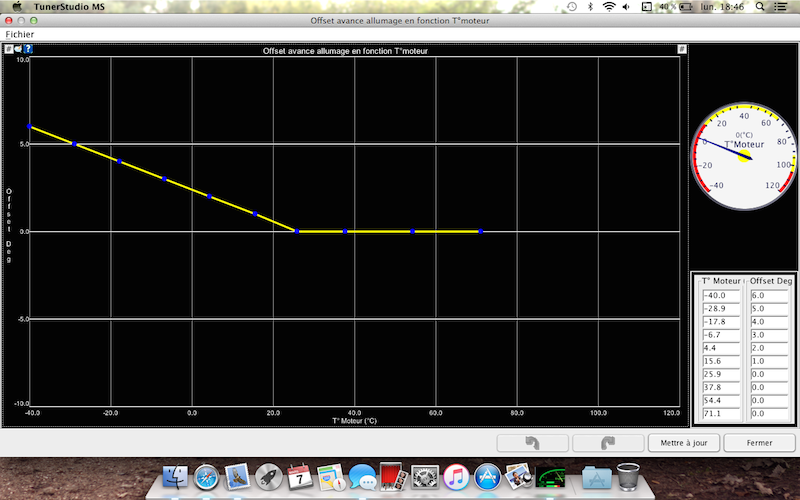Select the Offset Deg cell 4.0

[x=769, y=322]
